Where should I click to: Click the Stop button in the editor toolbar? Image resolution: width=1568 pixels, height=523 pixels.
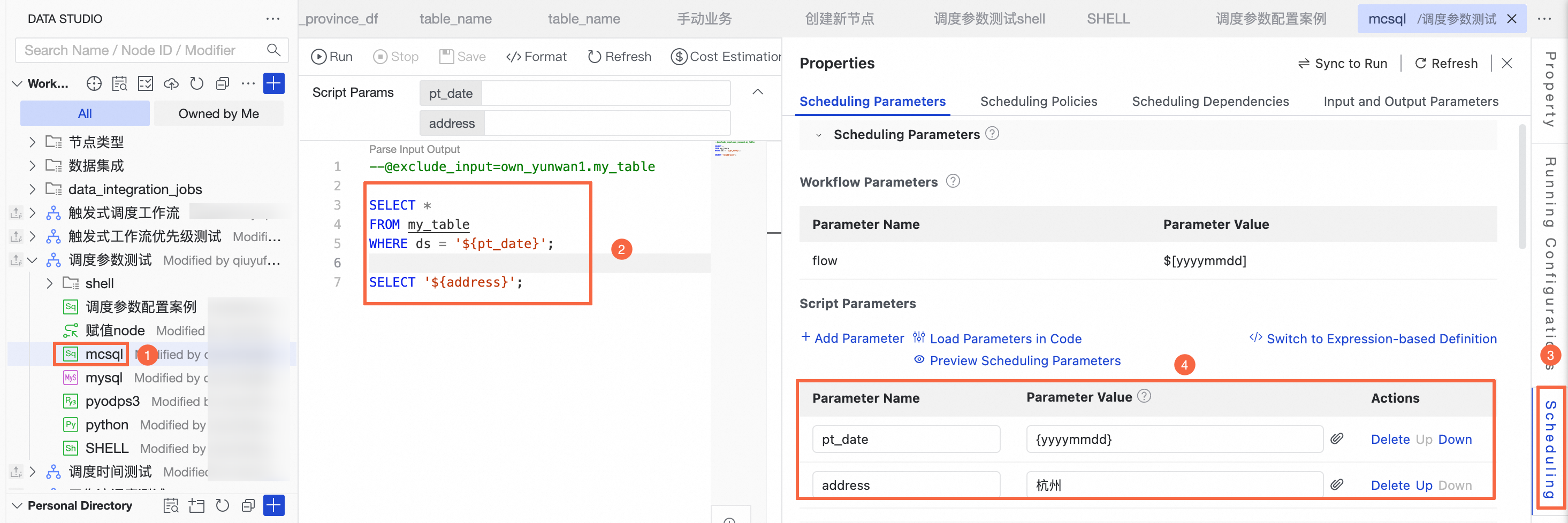[395, 57]
